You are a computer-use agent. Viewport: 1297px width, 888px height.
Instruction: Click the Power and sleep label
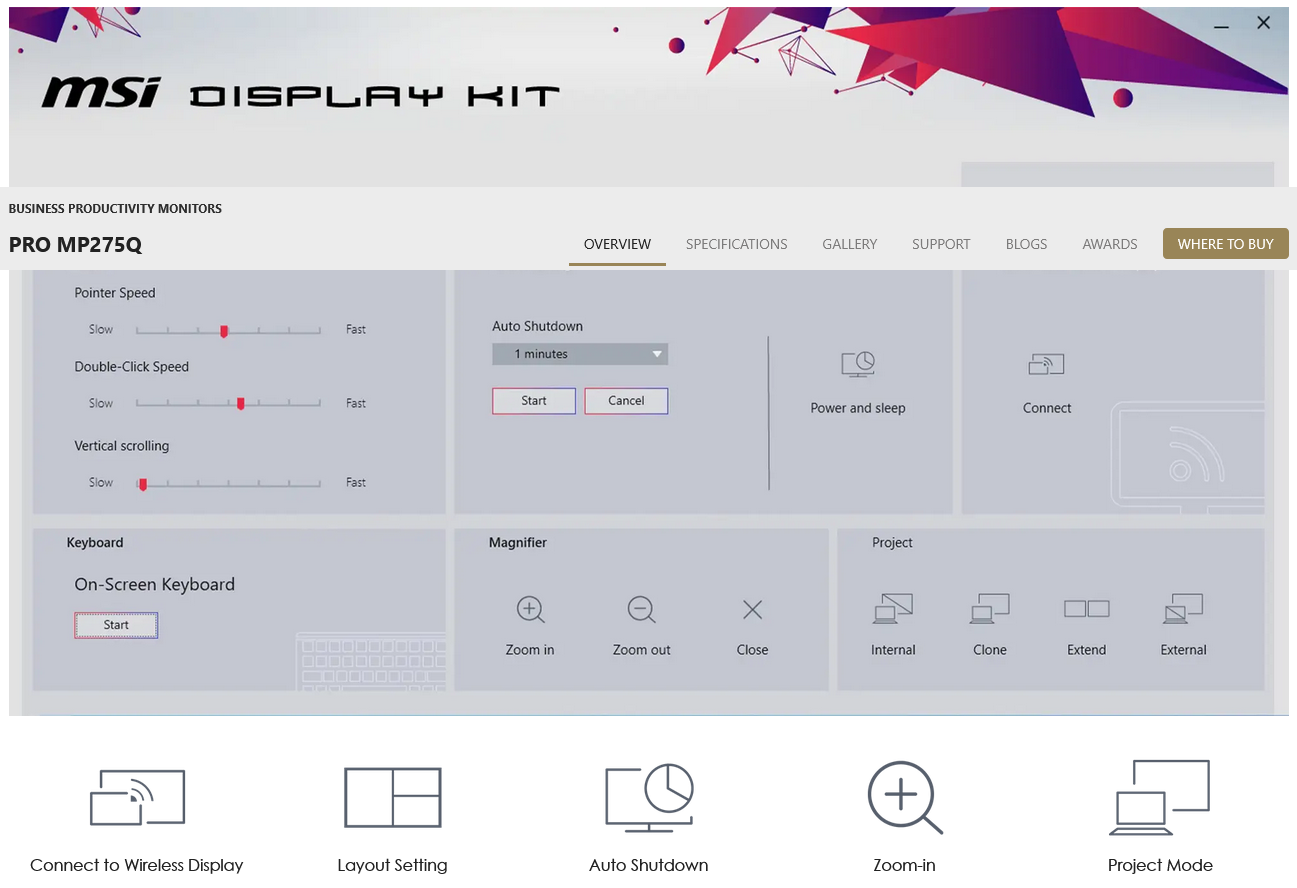(x=858, y=408)
